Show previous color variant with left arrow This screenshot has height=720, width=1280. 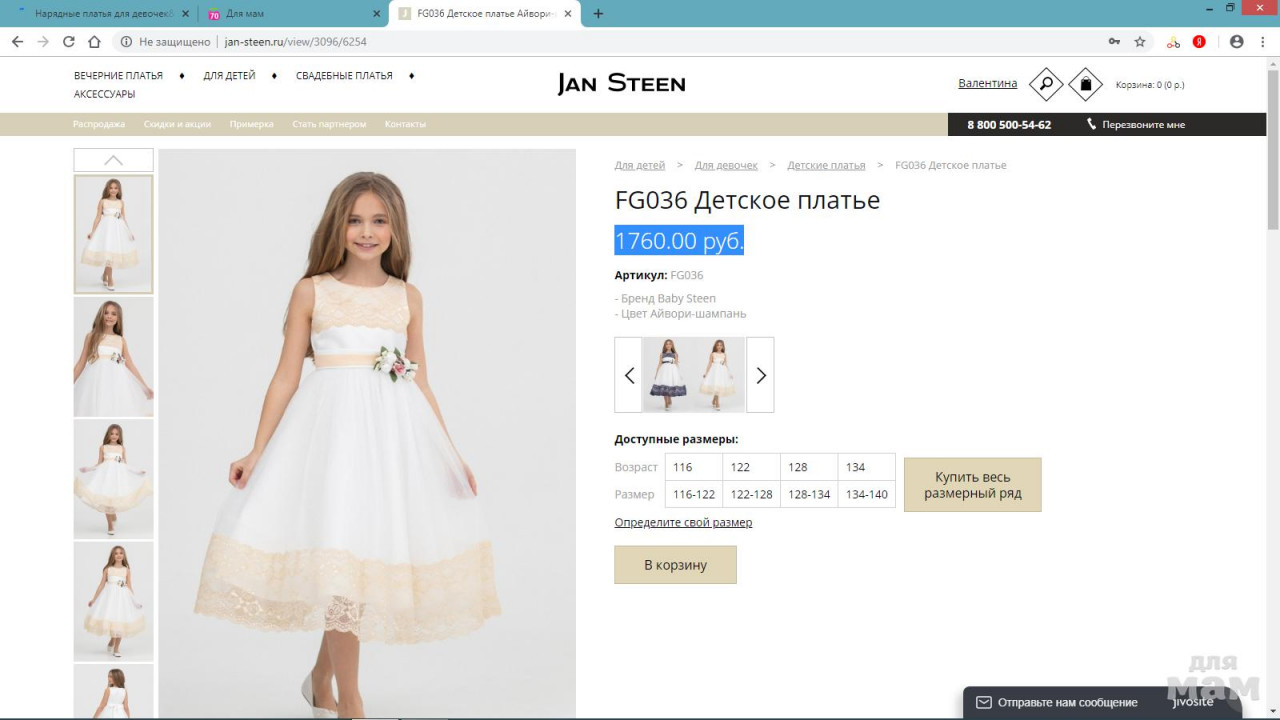(x=629, y=375)
